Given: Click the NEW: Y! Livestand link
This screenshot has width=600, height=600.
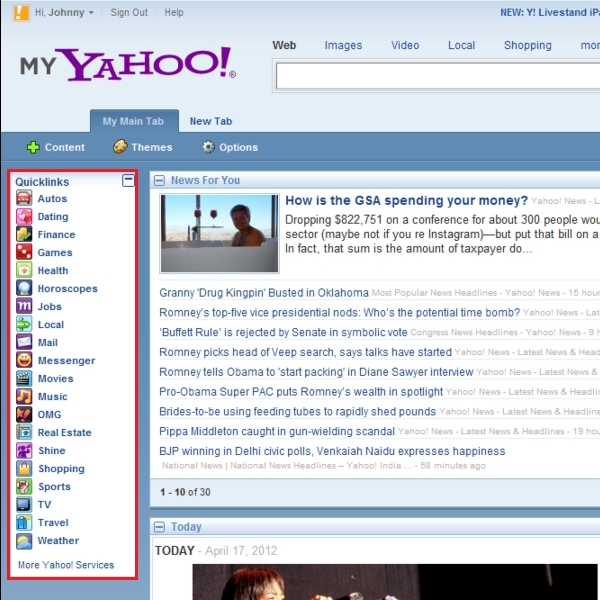Looking at the screenshot, I should 550,12.
